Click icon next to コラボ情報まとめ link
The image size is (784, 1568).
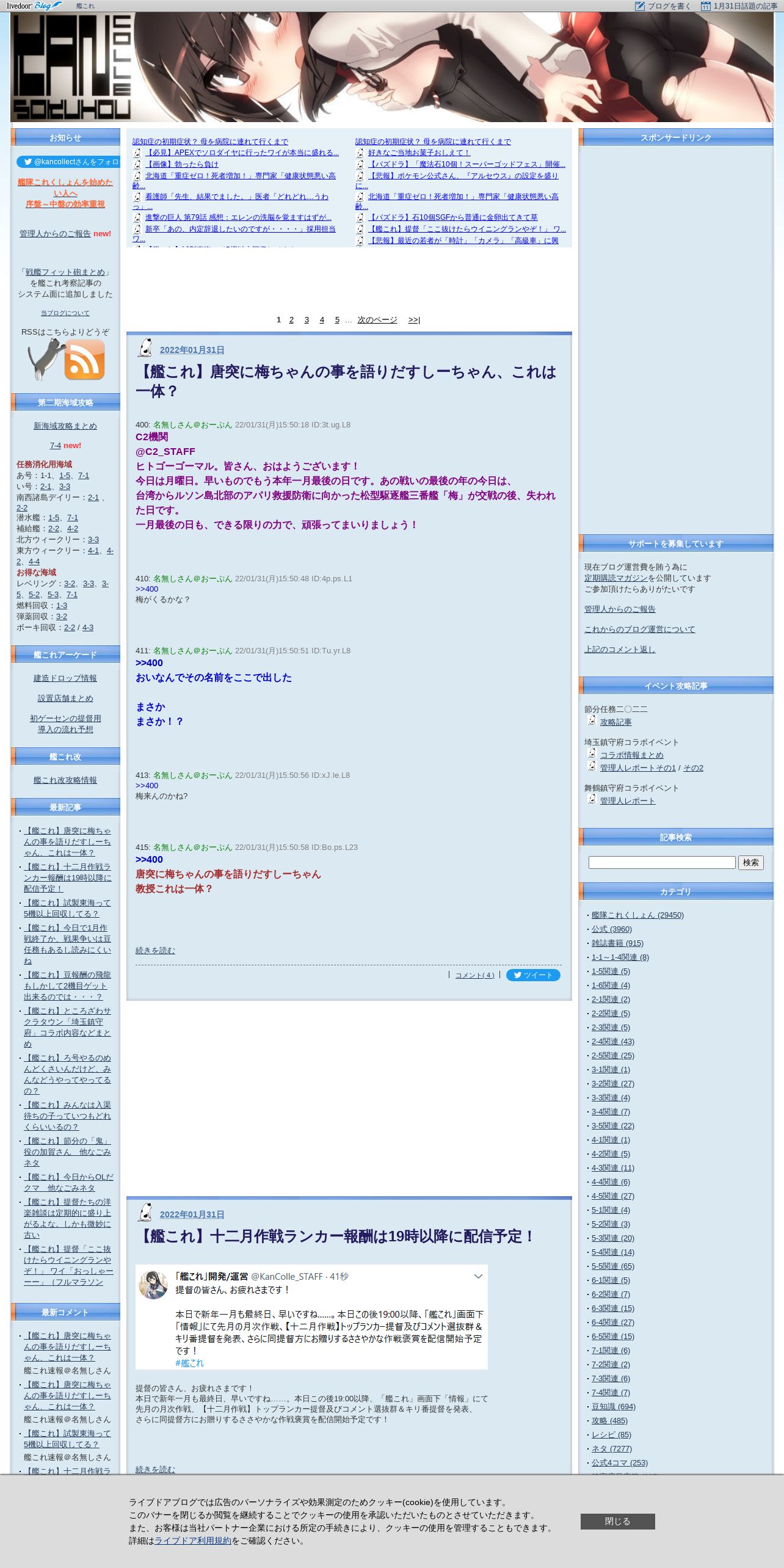[591, 753]
